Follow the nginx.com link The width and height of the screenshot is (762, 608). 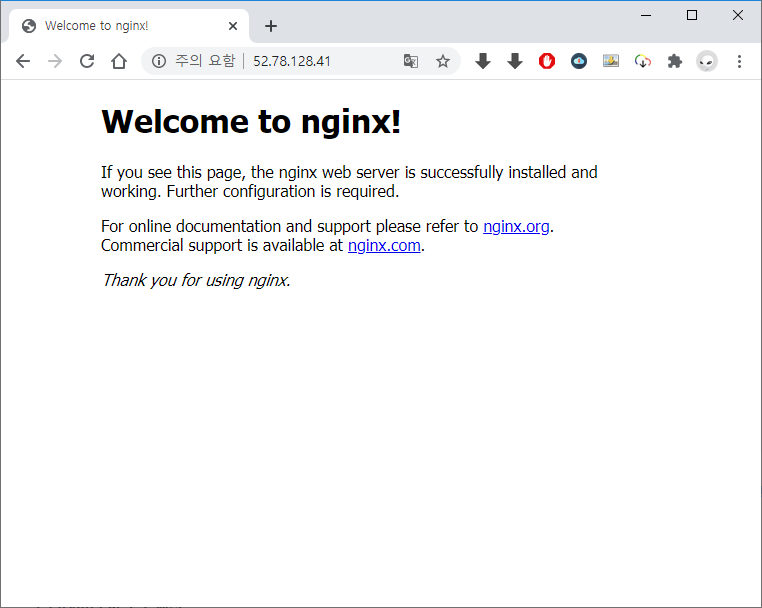coord(384,245)
